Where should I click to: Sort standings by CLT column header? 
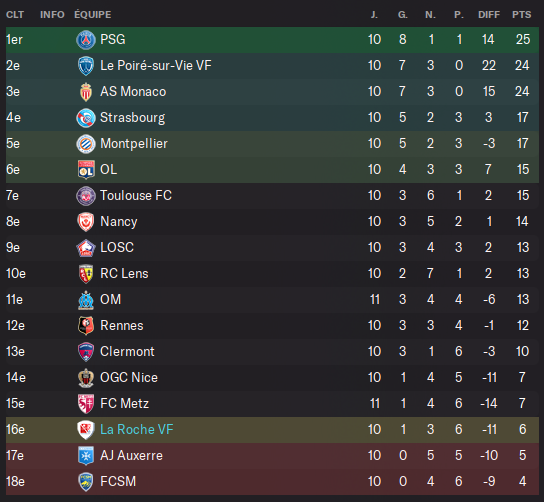(15, 15)
